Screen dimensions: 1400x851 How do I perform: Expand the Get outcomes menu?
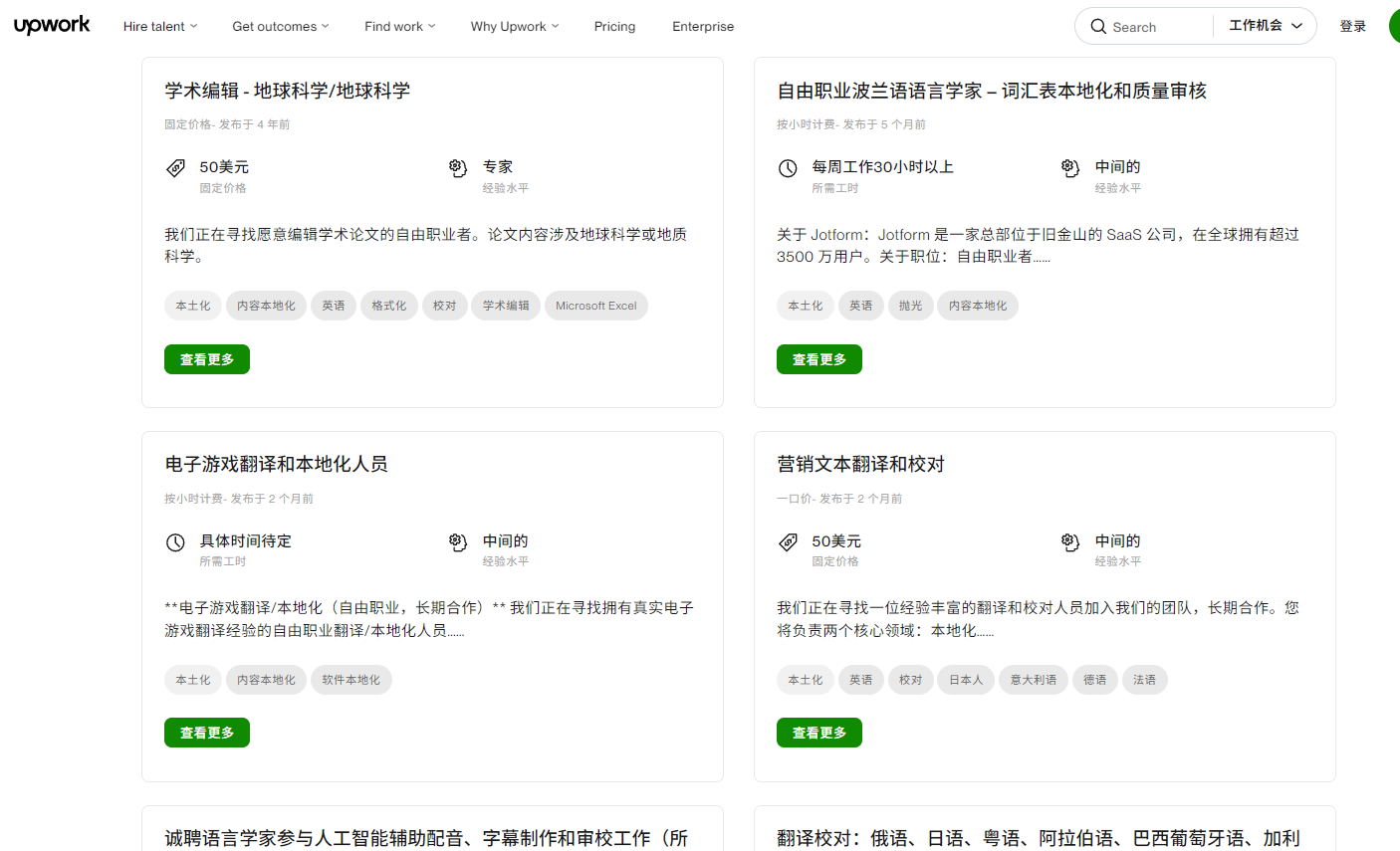click(281, 27)
